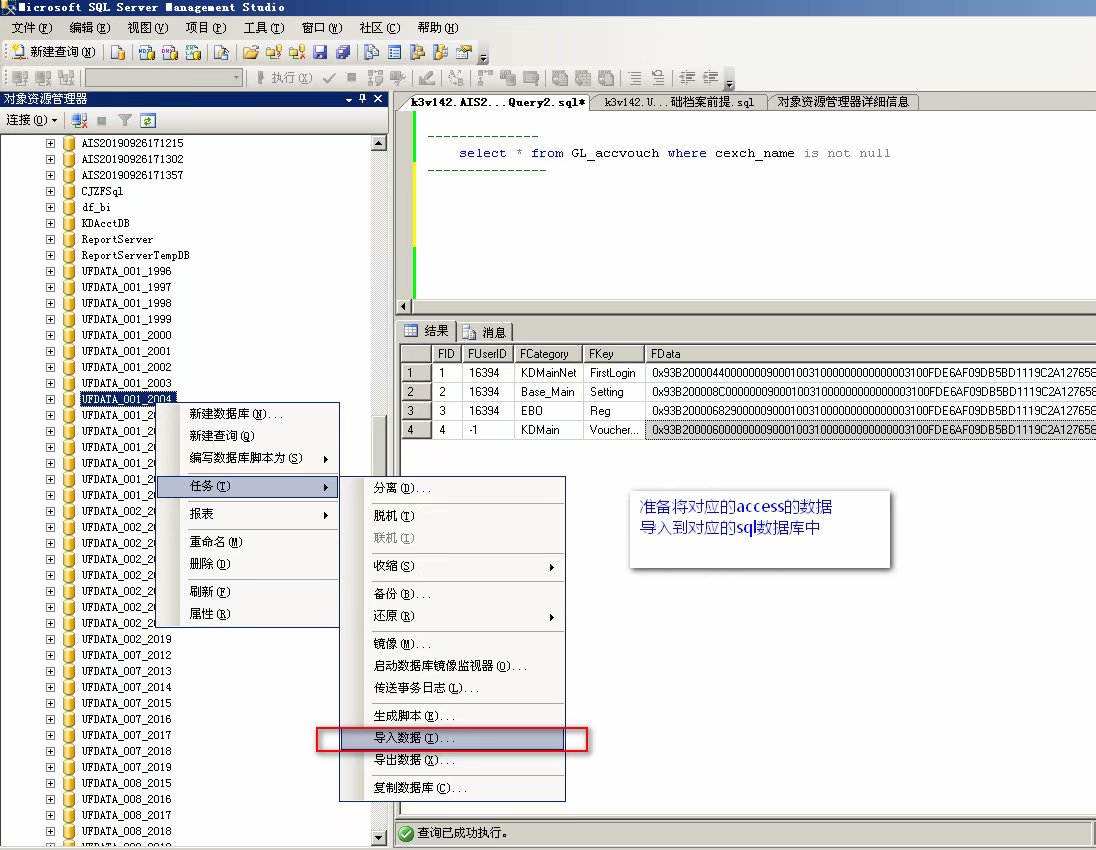Click the Disconnect icon in Object Explorer
This screenshot has width=1096, height=850.
click(x=79, y=120)
